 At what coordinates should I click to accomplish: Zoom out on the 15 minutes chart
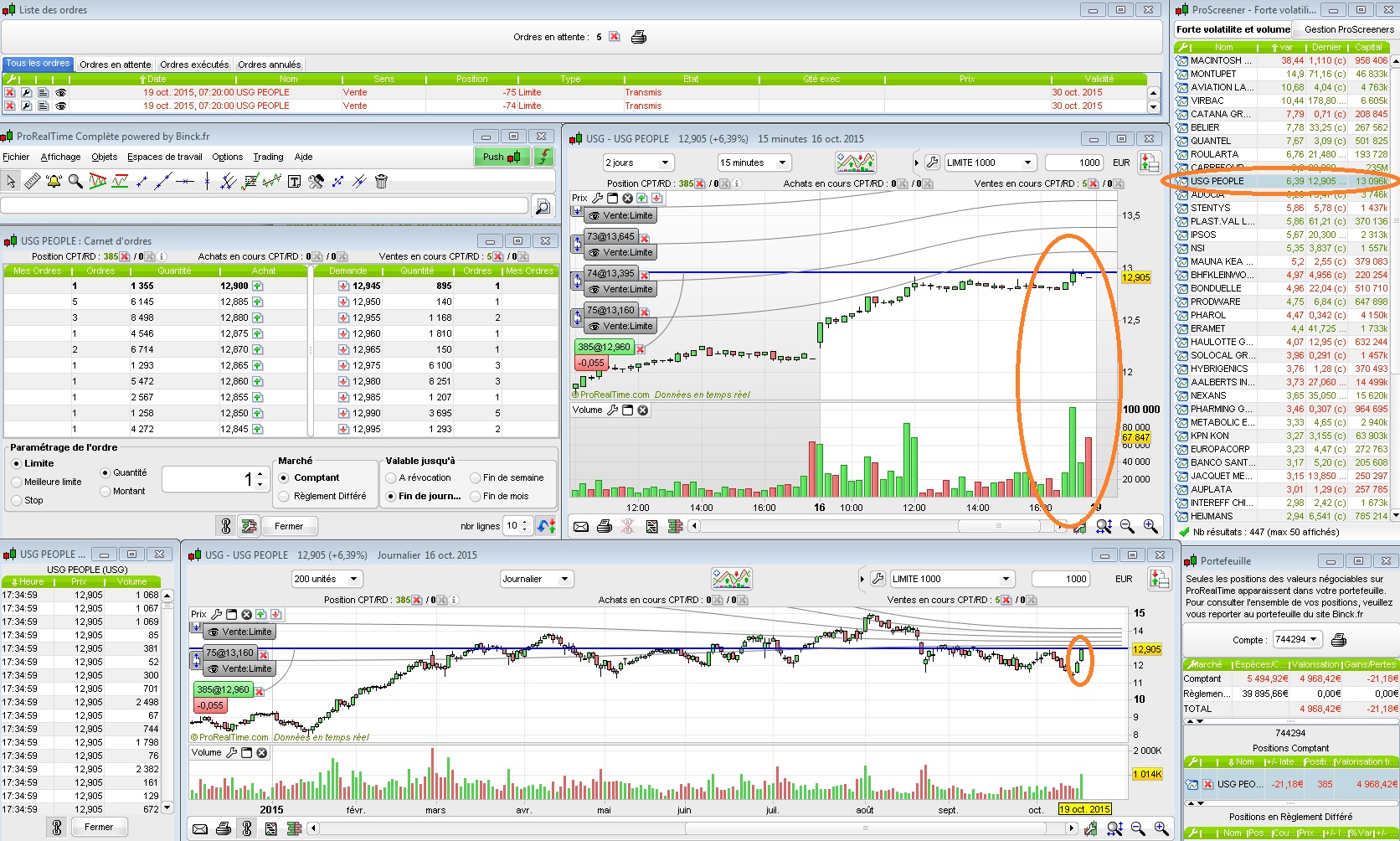[x=1127, y=526]
